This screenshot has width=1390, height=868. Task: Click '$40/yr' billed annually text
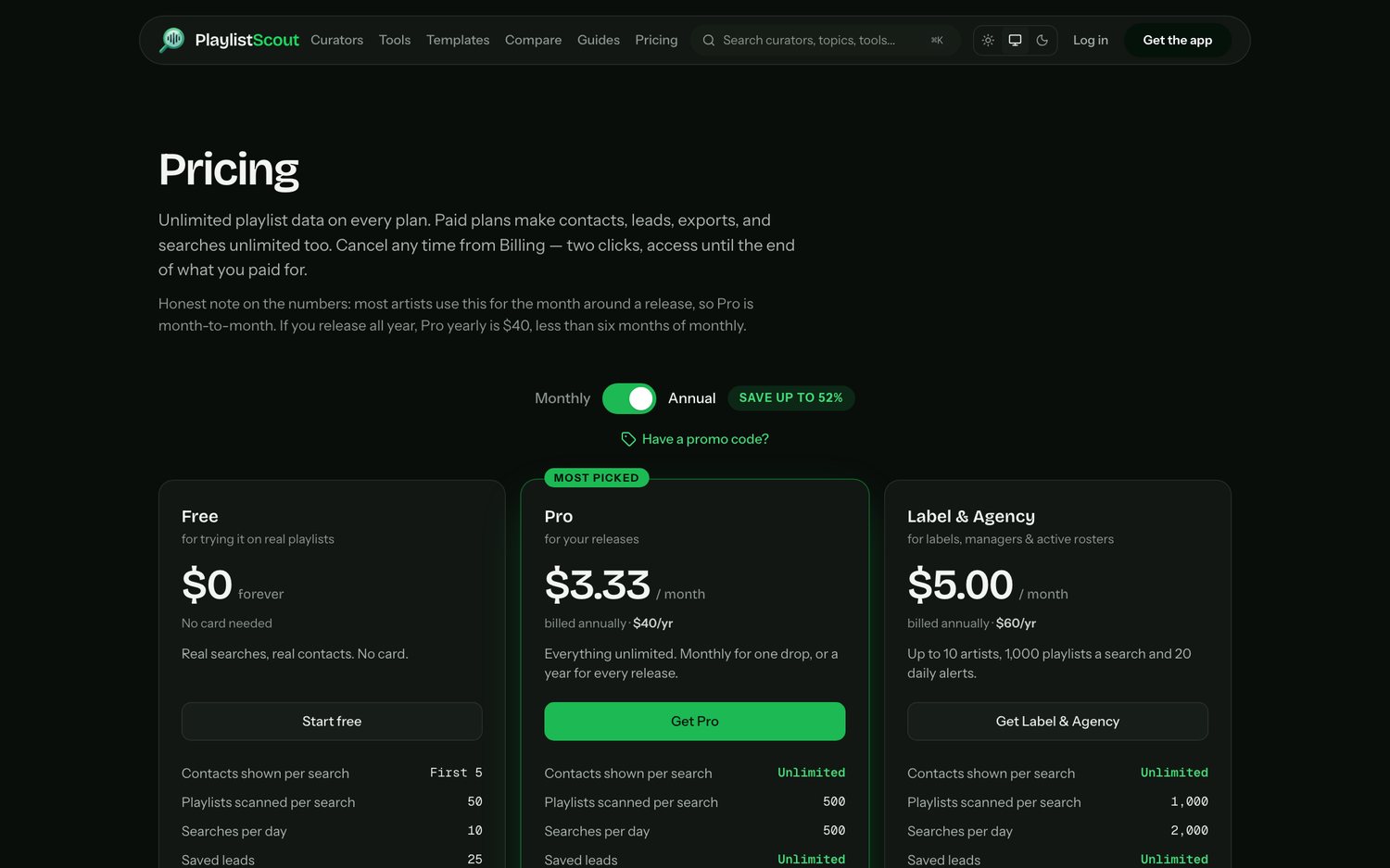pos(653,623)
